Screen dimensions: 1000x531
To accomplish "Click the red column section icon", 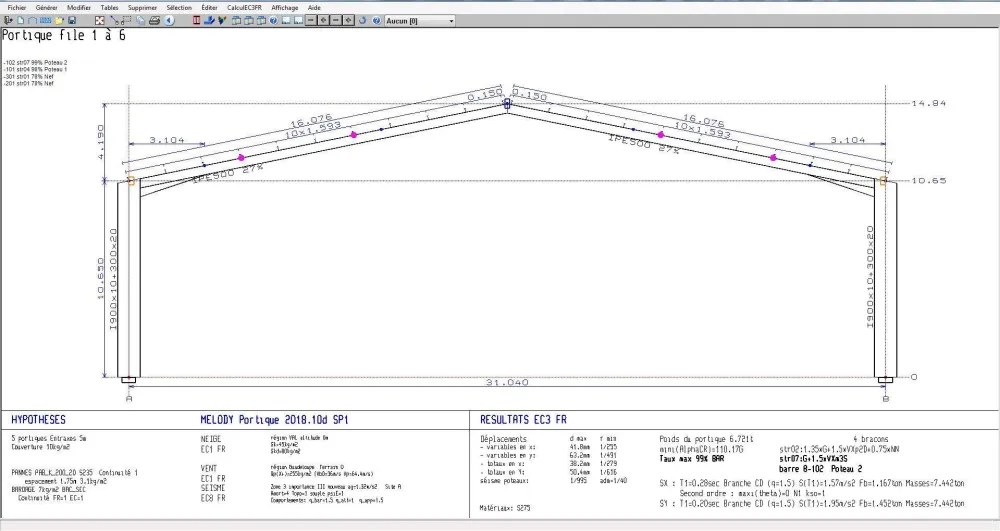I will tap(196, 20).
